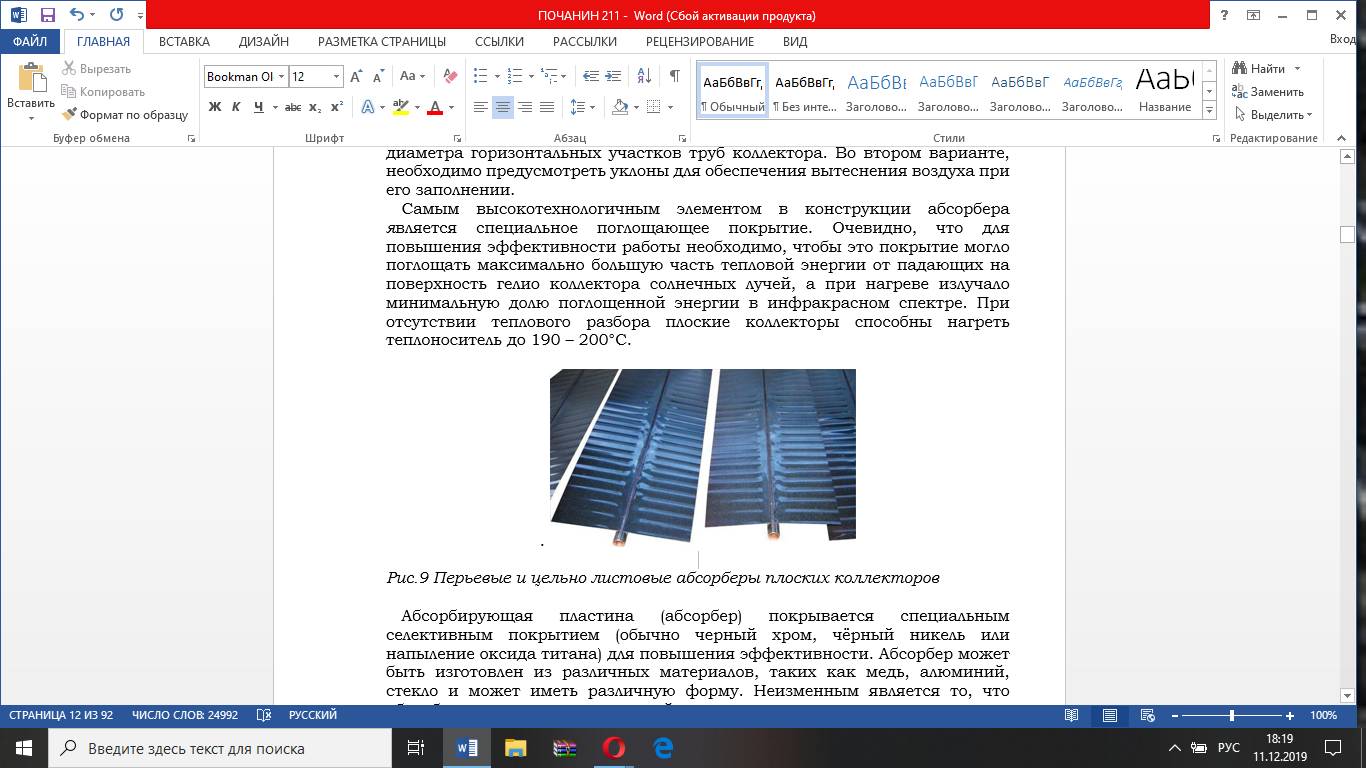Open the borders dropdown

tap(668, 107)
